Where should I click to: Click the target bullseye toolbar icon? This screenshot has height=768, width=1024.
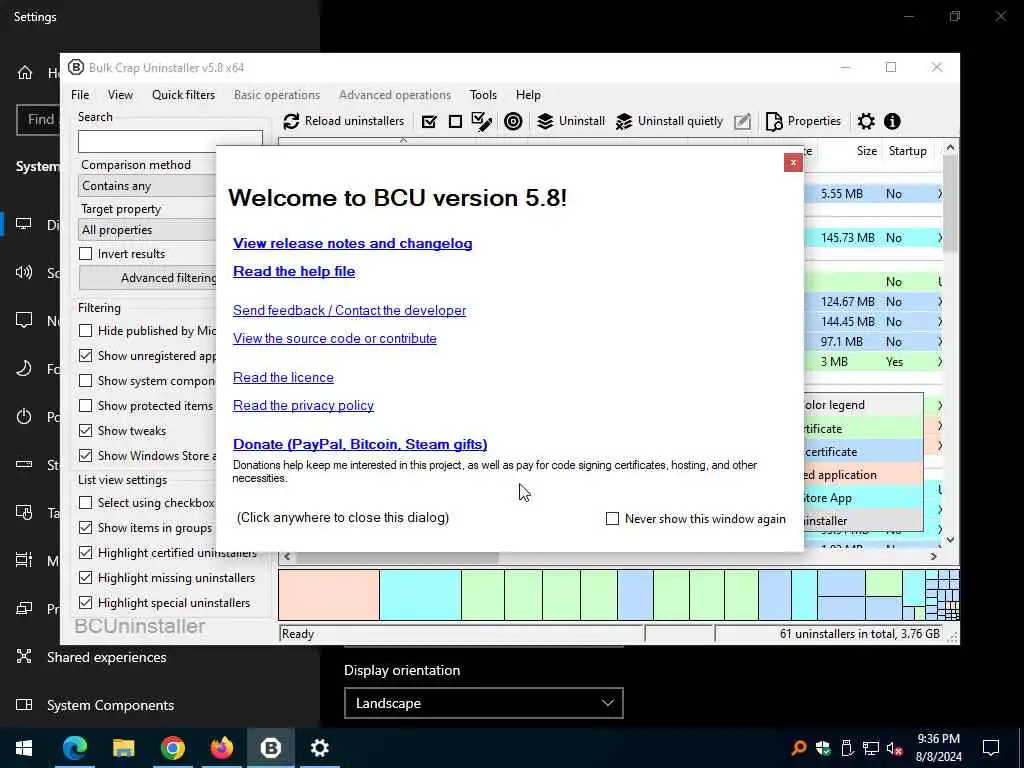[x=513, y=121]
